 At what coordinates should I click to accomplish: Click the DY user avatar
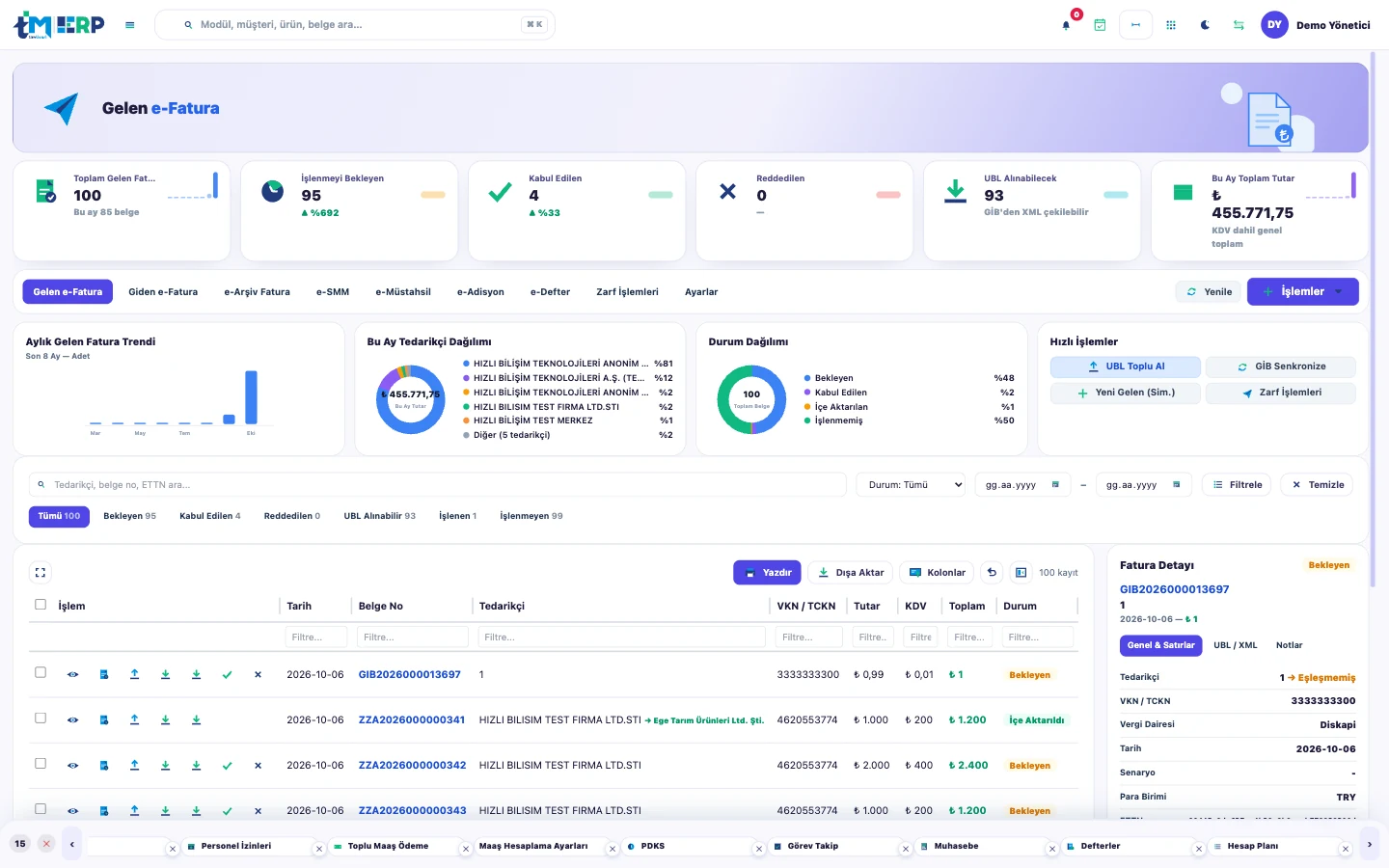pos(1274,25)
